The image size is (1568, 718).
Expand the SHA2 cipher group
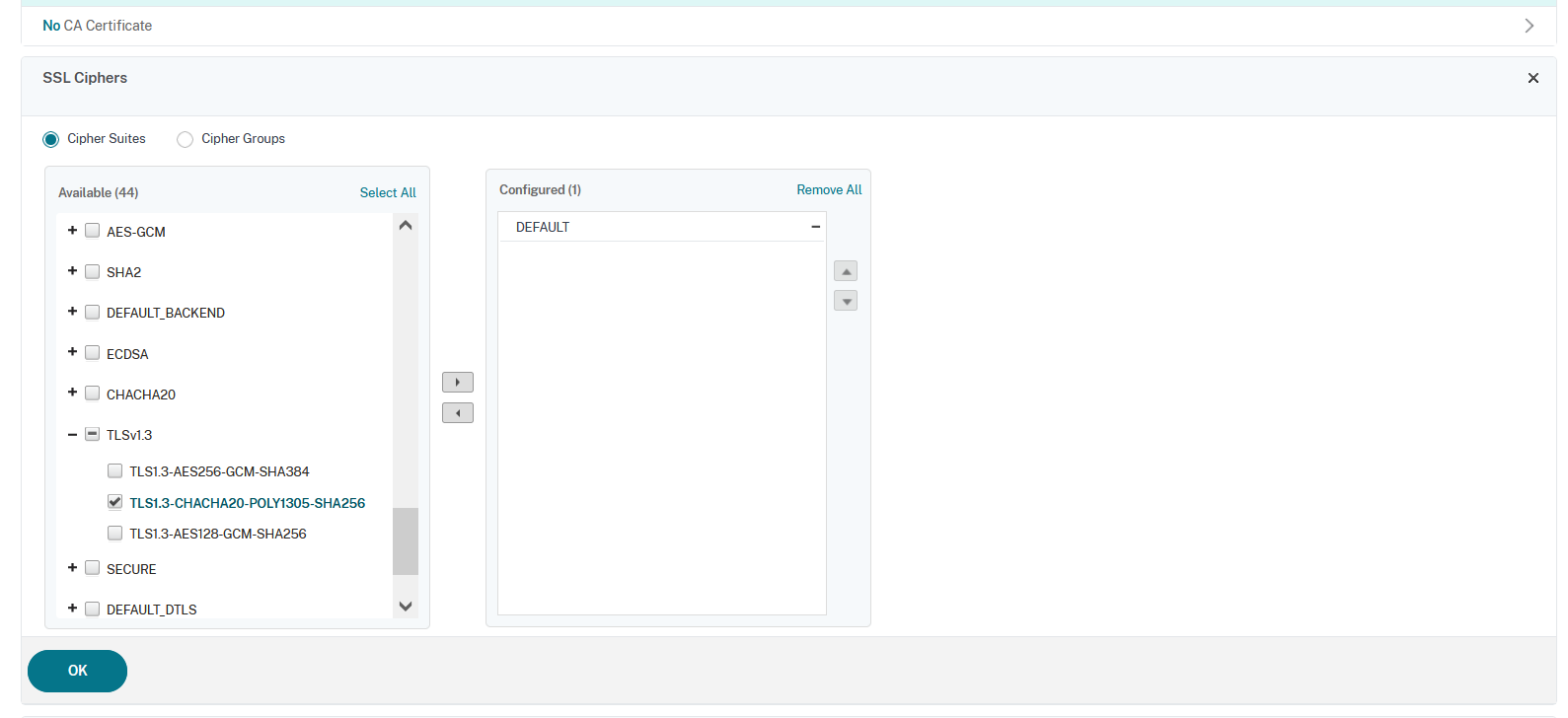[72, 270]
